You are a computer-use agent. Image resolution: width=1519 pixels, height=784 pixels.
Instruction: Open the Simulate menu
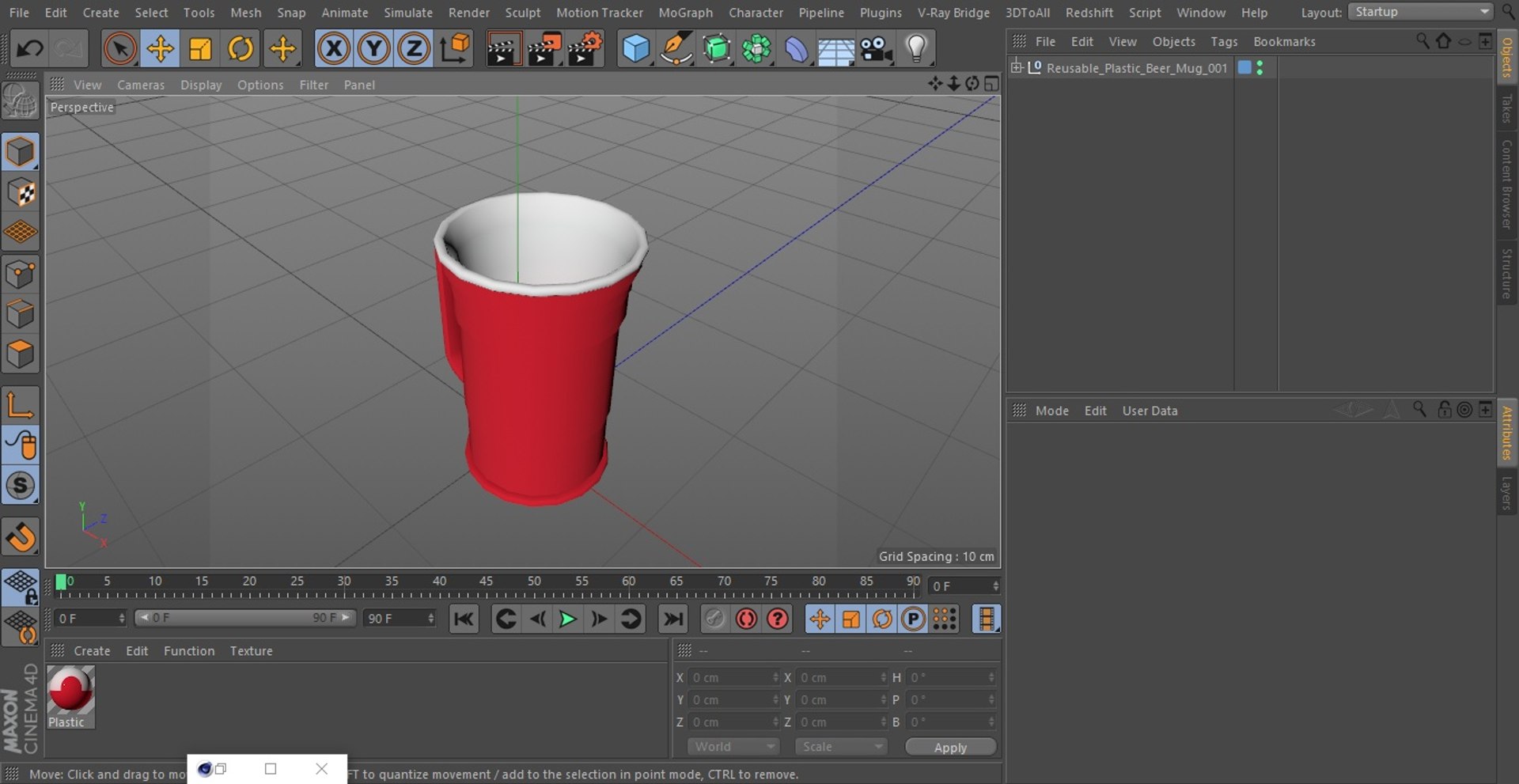click(408, 13)
